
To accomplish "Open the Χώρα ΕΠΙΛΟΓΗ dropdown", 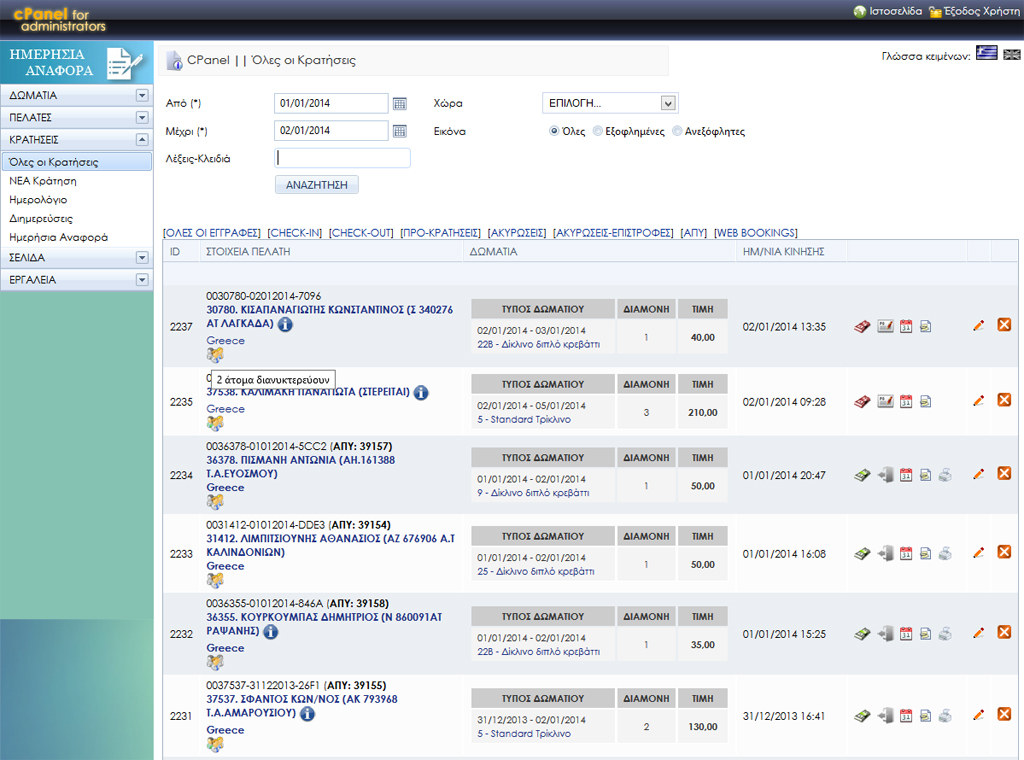I will click(x=610, y=103).
